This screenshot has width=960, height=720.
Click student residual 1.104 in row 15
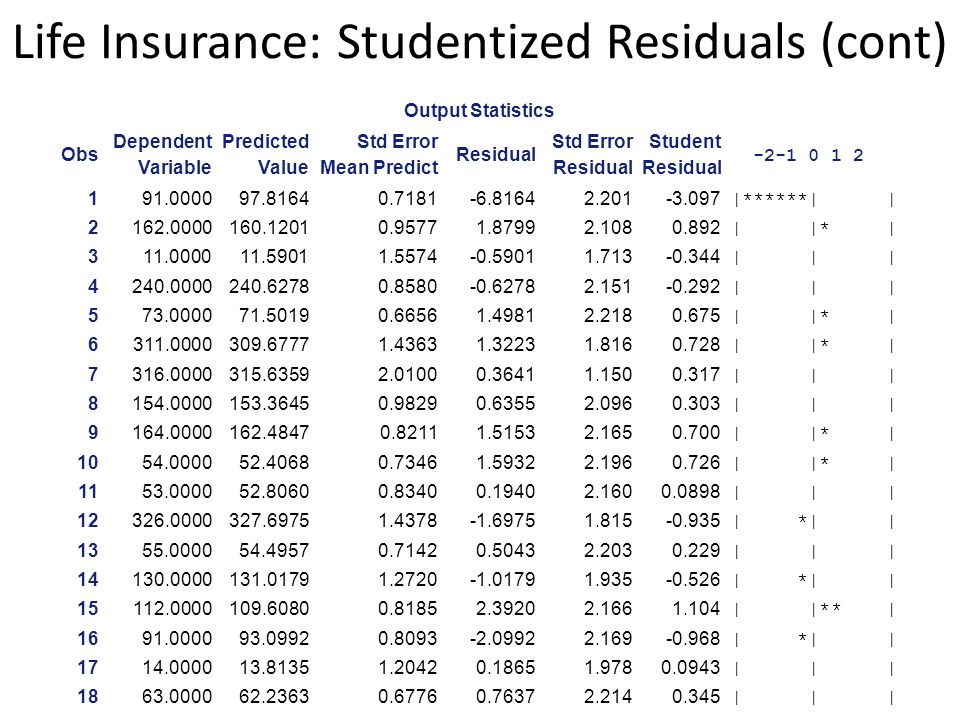696,609
